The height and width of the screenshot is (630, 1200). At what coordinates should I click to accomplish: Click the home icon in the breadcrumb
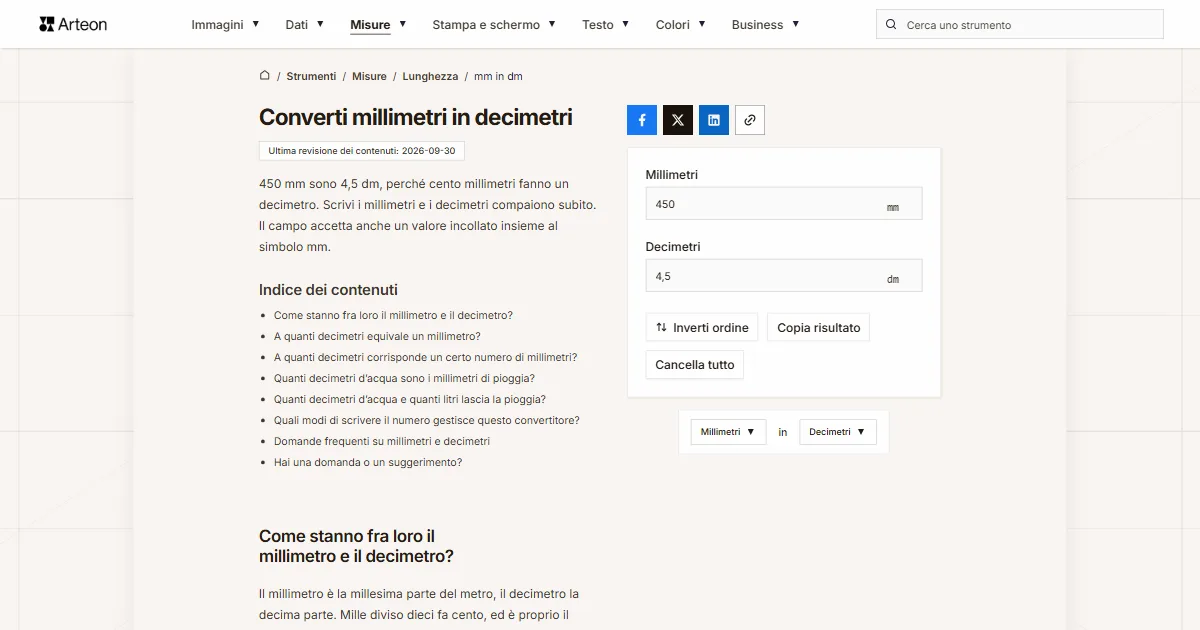coord(265,76)
